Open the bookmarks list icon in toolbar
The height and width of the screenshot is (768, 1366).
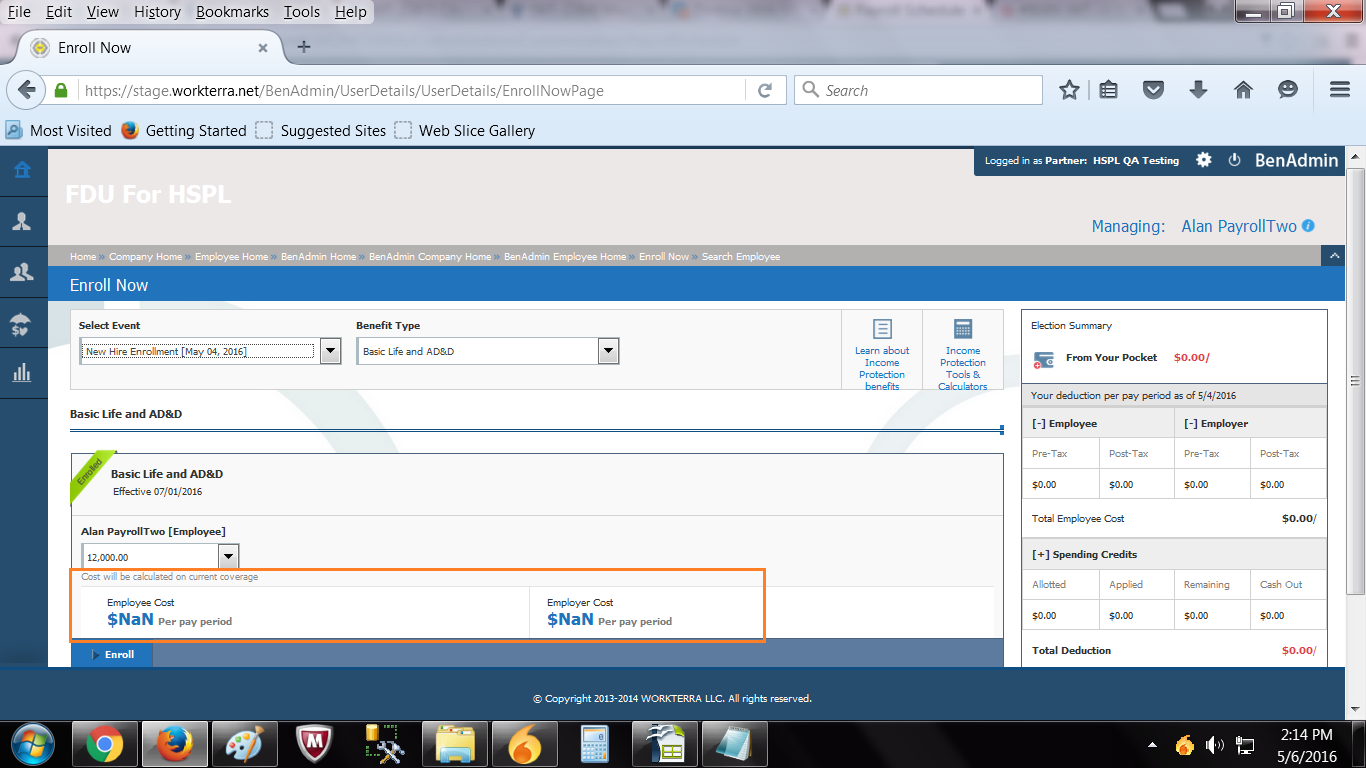[1108, 90]
